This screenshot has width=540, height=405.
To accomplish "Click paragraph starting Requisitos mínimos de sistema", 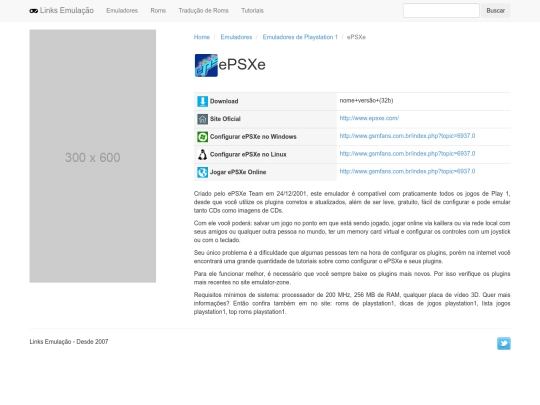I will (352, 303).
